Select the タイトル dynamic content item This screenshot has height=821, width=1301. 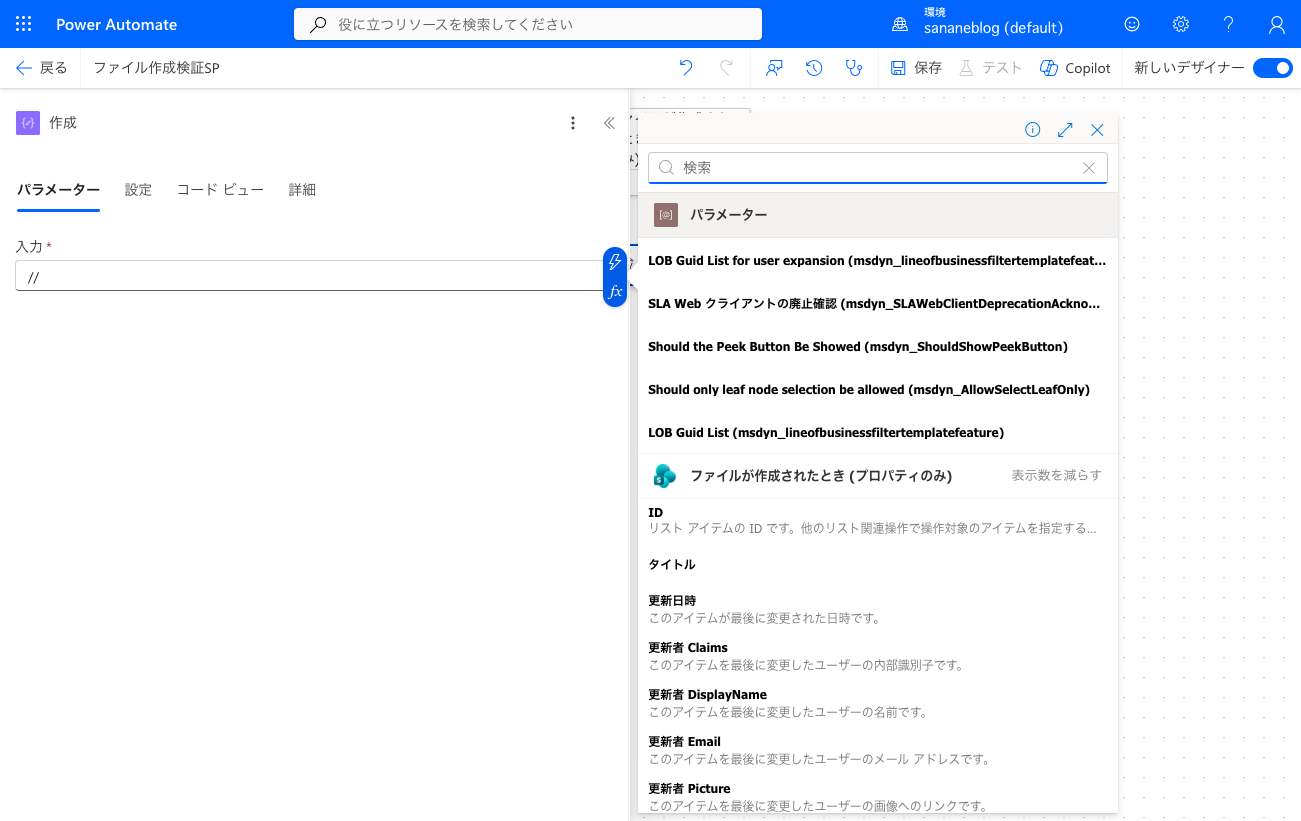(878, 565)
